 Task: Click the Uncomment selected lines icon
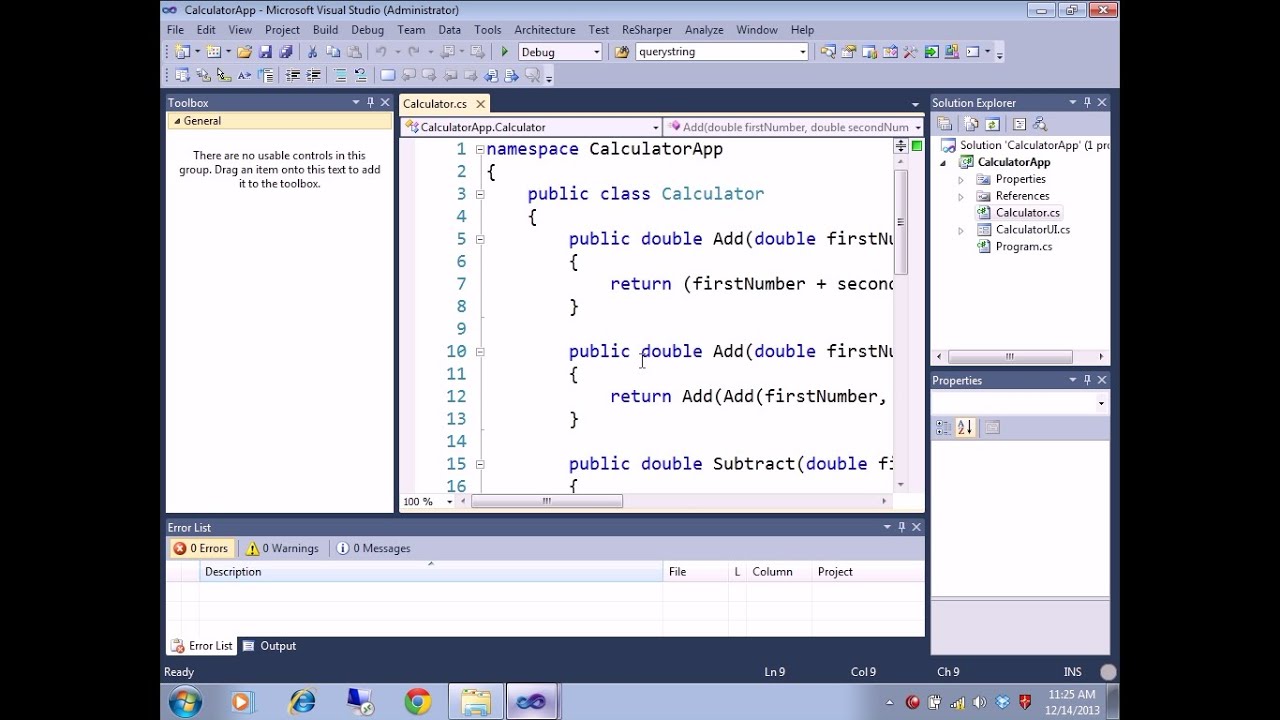pos(361,75)
